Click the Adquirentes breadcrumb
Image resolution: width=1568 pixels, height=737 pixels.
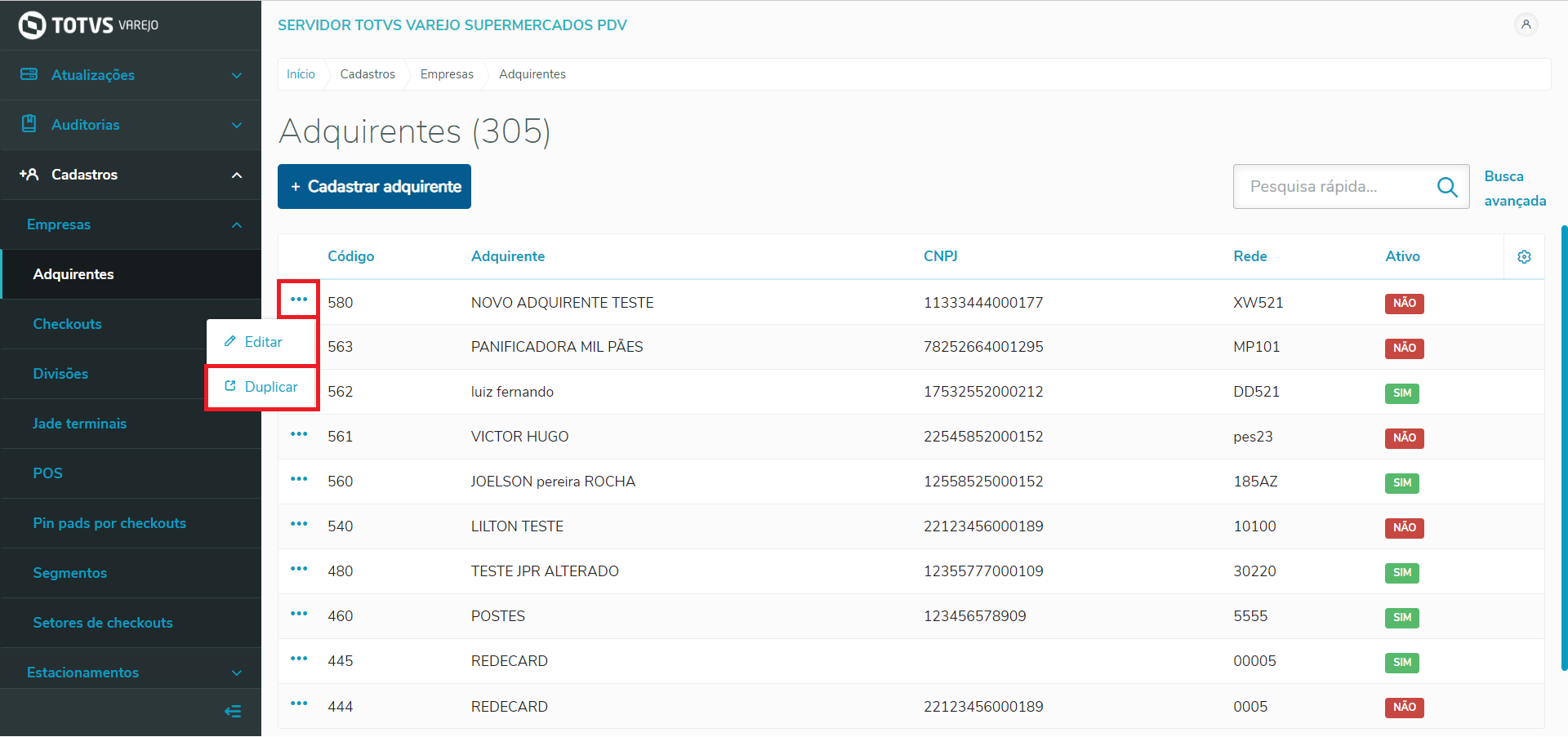point(532,74)
